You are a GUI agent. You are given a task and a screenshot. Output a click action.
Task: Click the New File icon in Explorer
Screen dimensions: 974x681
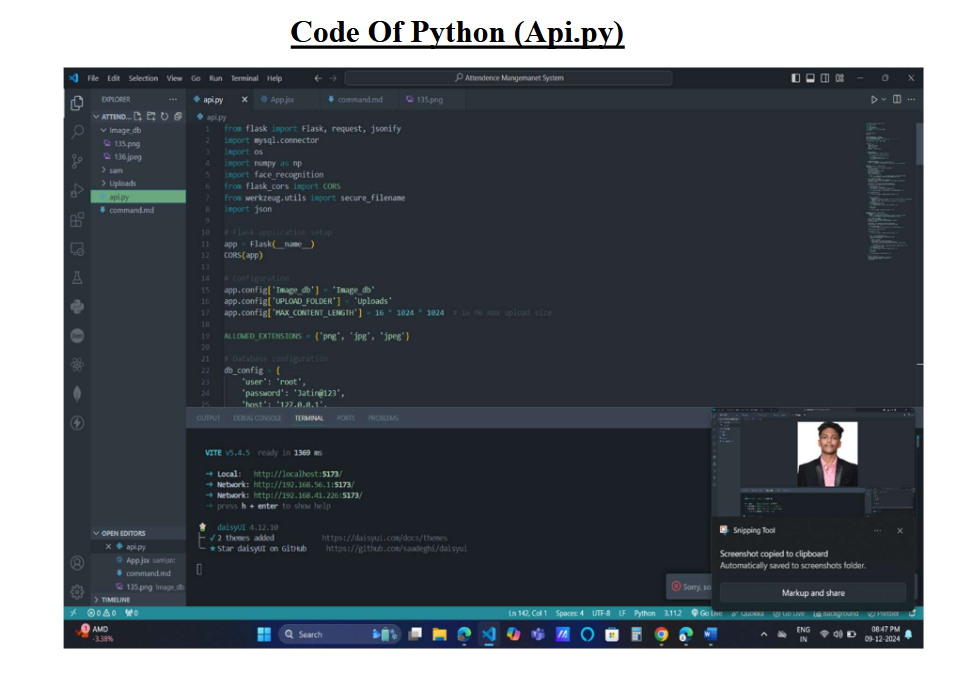point(138,116)
